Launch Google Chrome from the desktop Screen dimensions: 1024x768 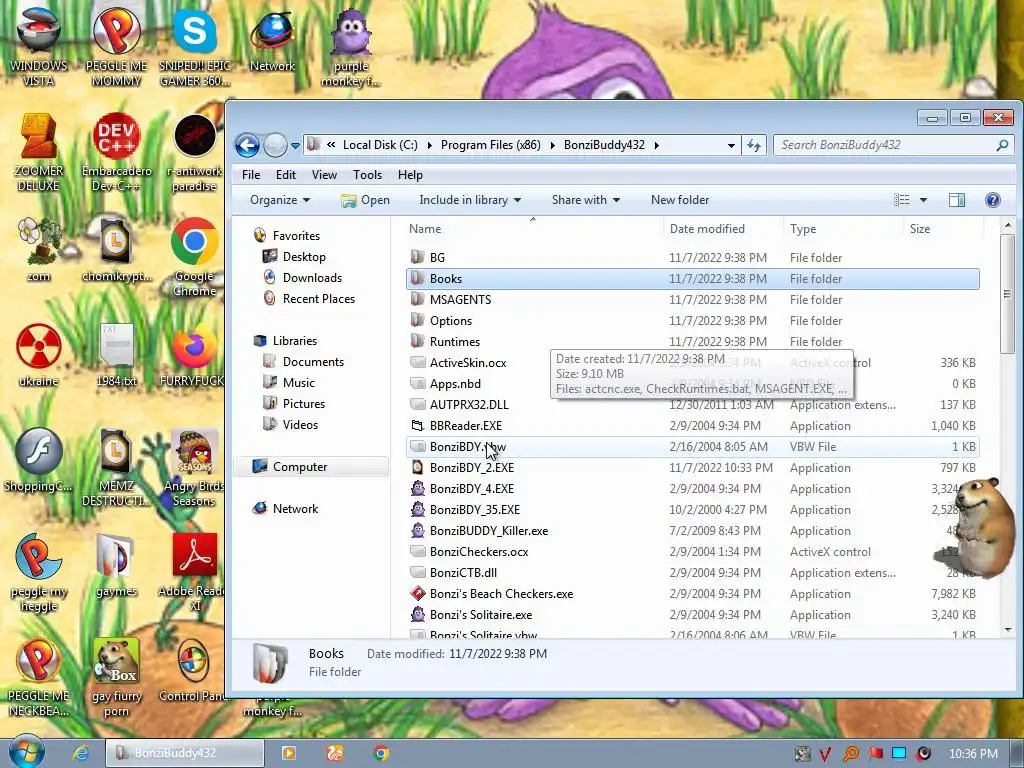pos(195,256)
